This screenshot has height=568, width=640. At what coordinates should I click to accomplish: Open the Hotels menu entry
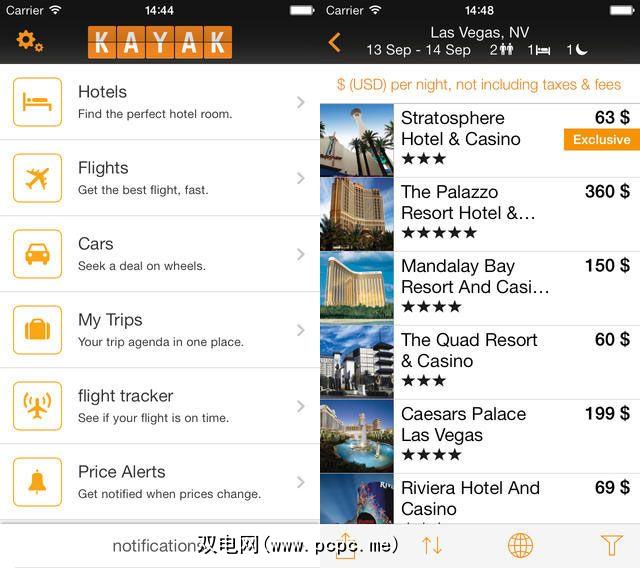[160, 102]
